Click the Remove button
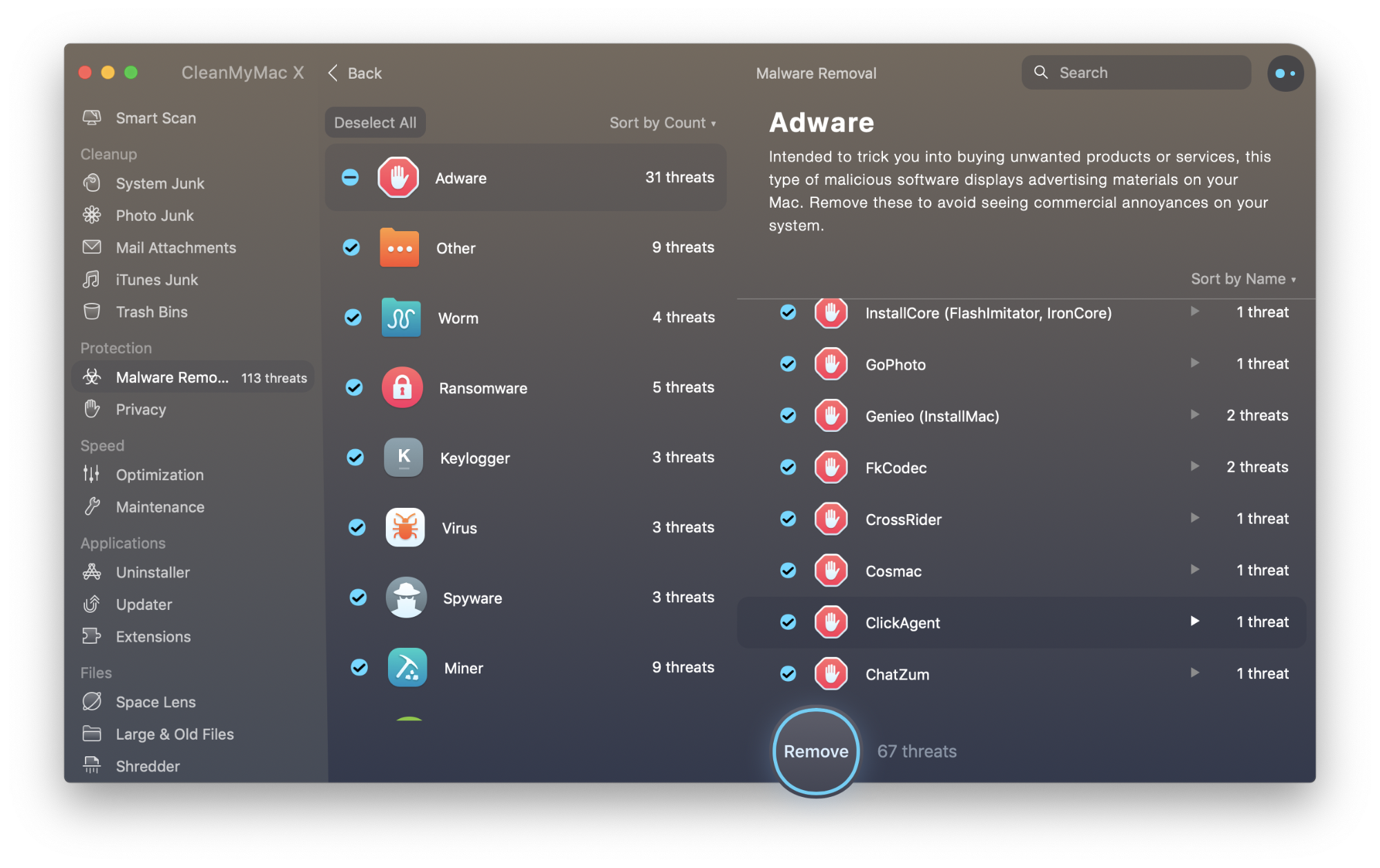The height and width of the screenshot is (868, 1380). 816,751
